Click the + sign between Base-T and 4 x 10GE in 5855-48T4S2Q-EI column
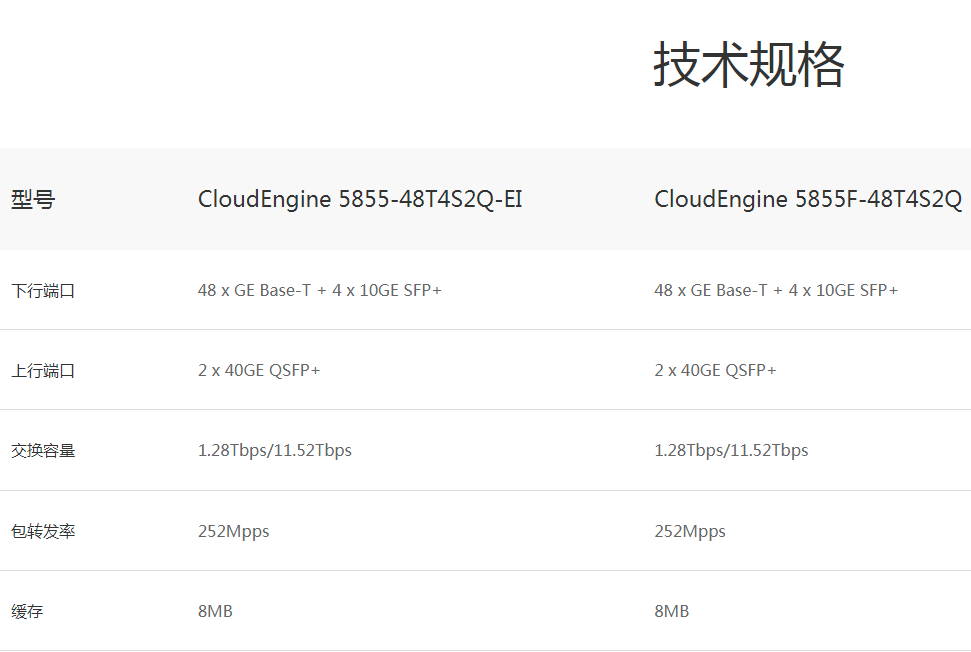 (x=321, y=291)
